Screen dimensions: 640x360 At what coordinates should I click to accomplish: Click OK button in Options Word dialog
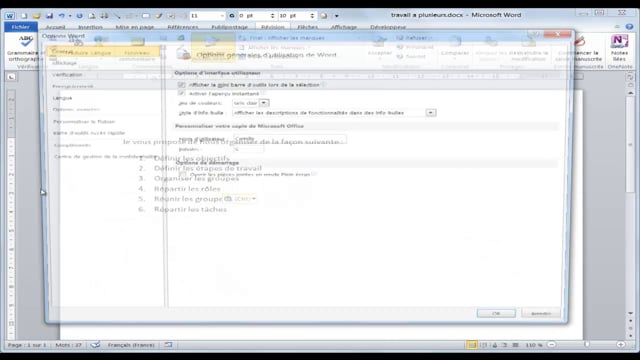coord(496,313)
